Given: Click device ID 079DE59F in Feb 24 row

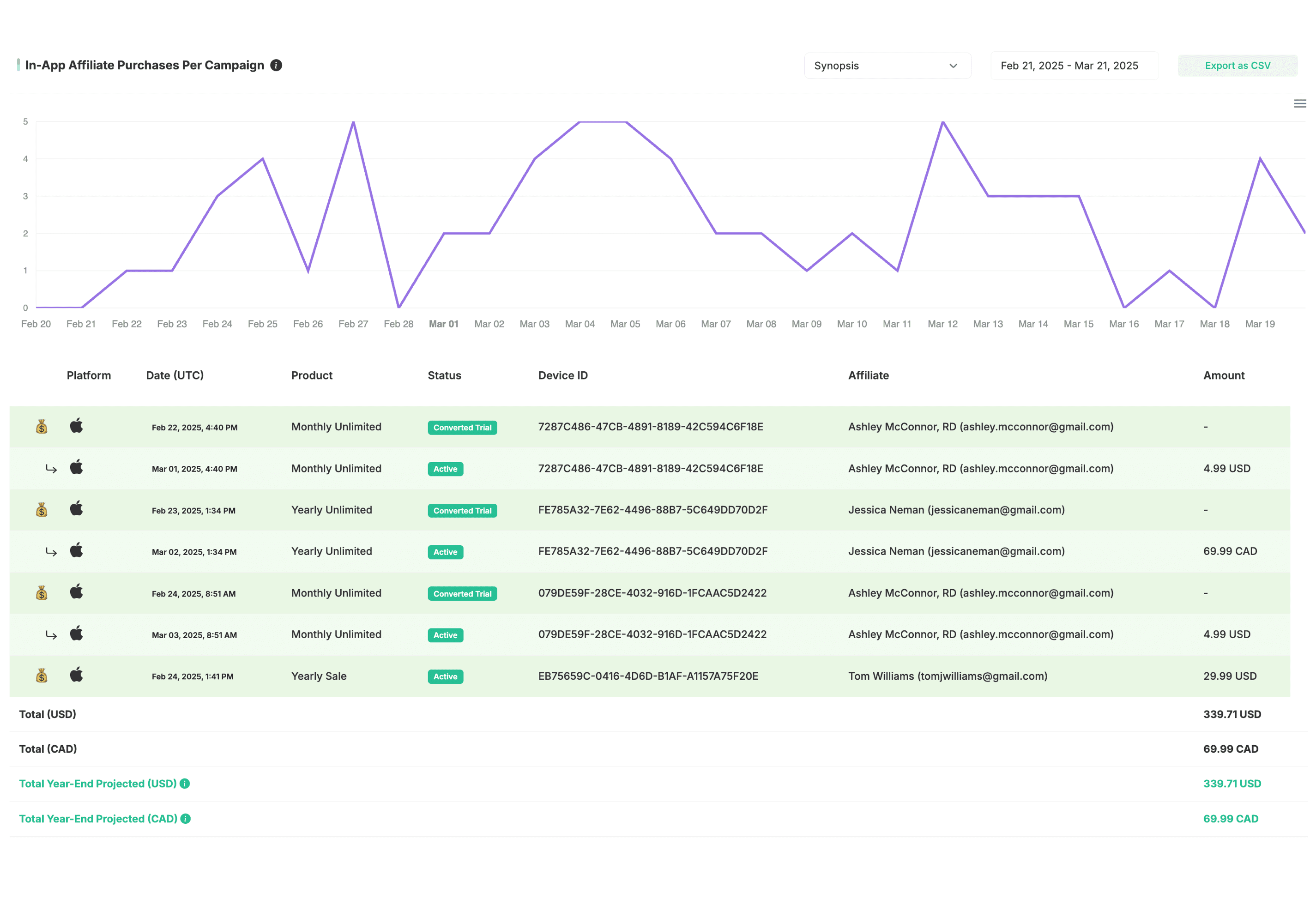Looking at the screenshot, I should [652, 593].
